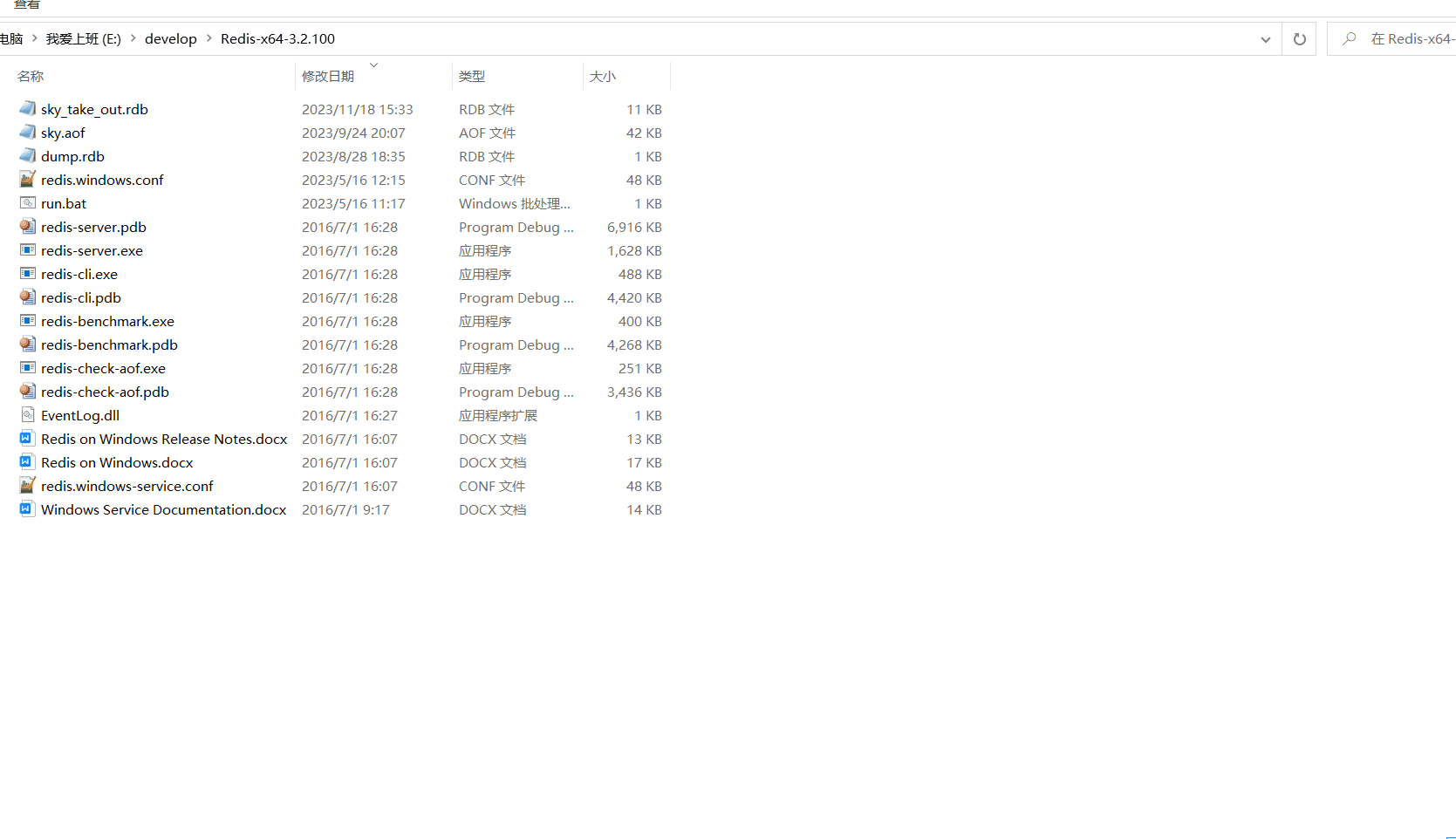Screen dimensions: 1456x839
Task: Click the sky_take_out.rdb file icon
Action: click(28, 109)
